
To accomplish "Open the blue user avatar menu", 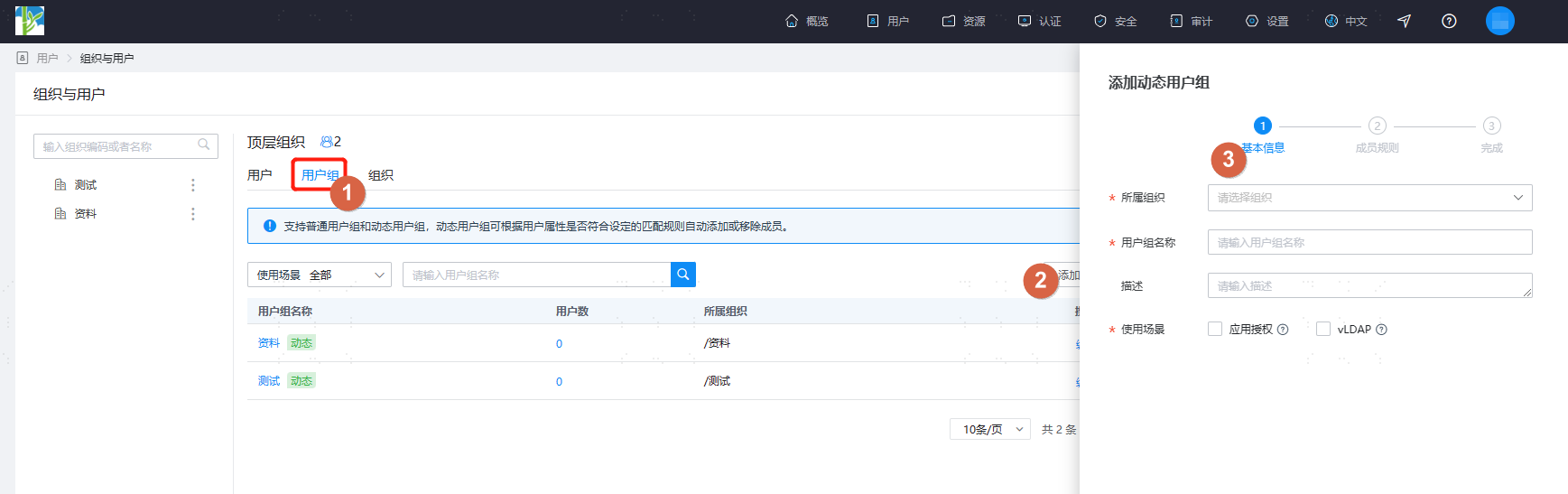I will coord(1500,21).
